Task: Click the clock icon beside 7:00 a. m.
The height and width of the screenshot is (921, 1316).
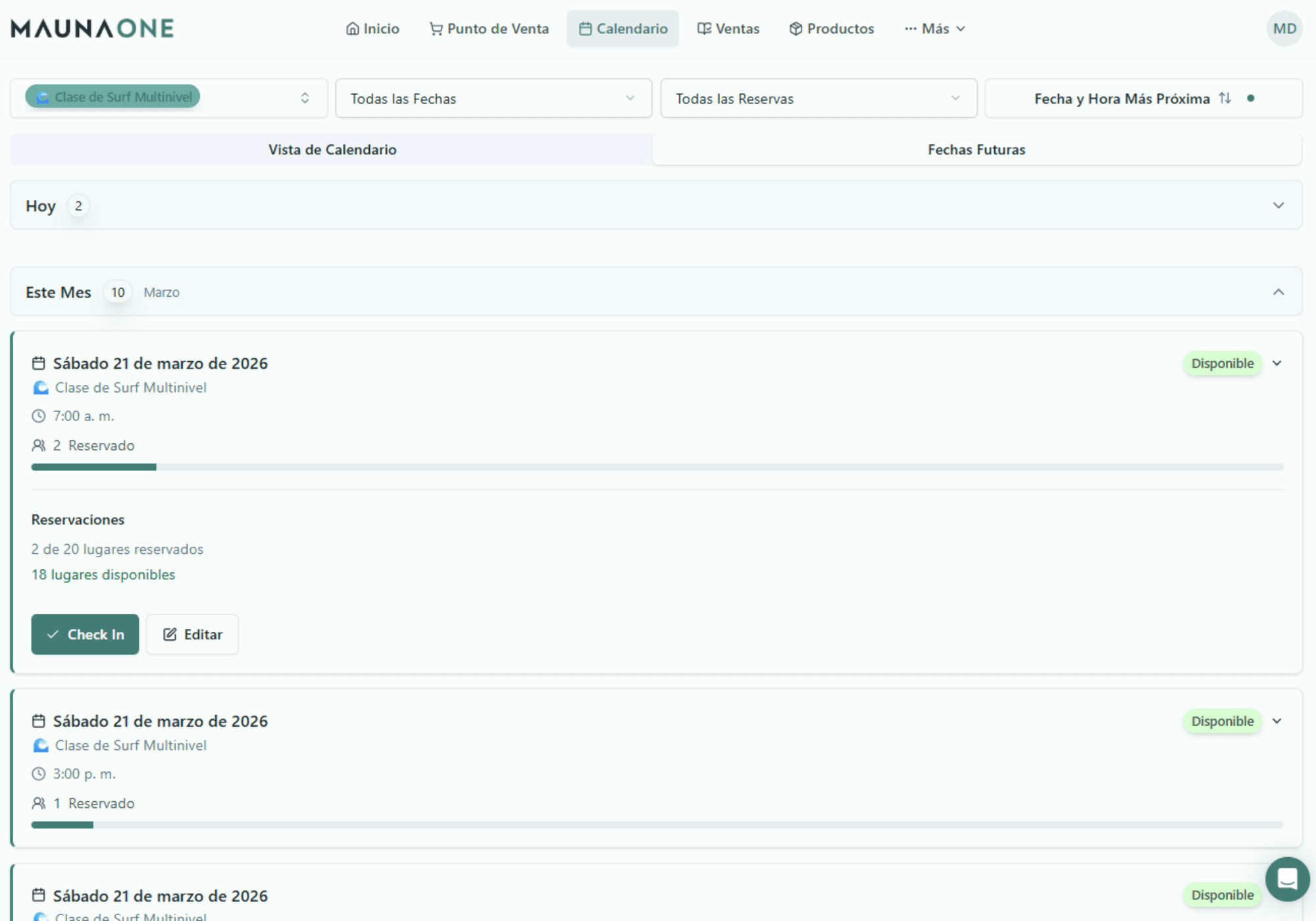Action: pyautogui.click(x=39, y=416)
